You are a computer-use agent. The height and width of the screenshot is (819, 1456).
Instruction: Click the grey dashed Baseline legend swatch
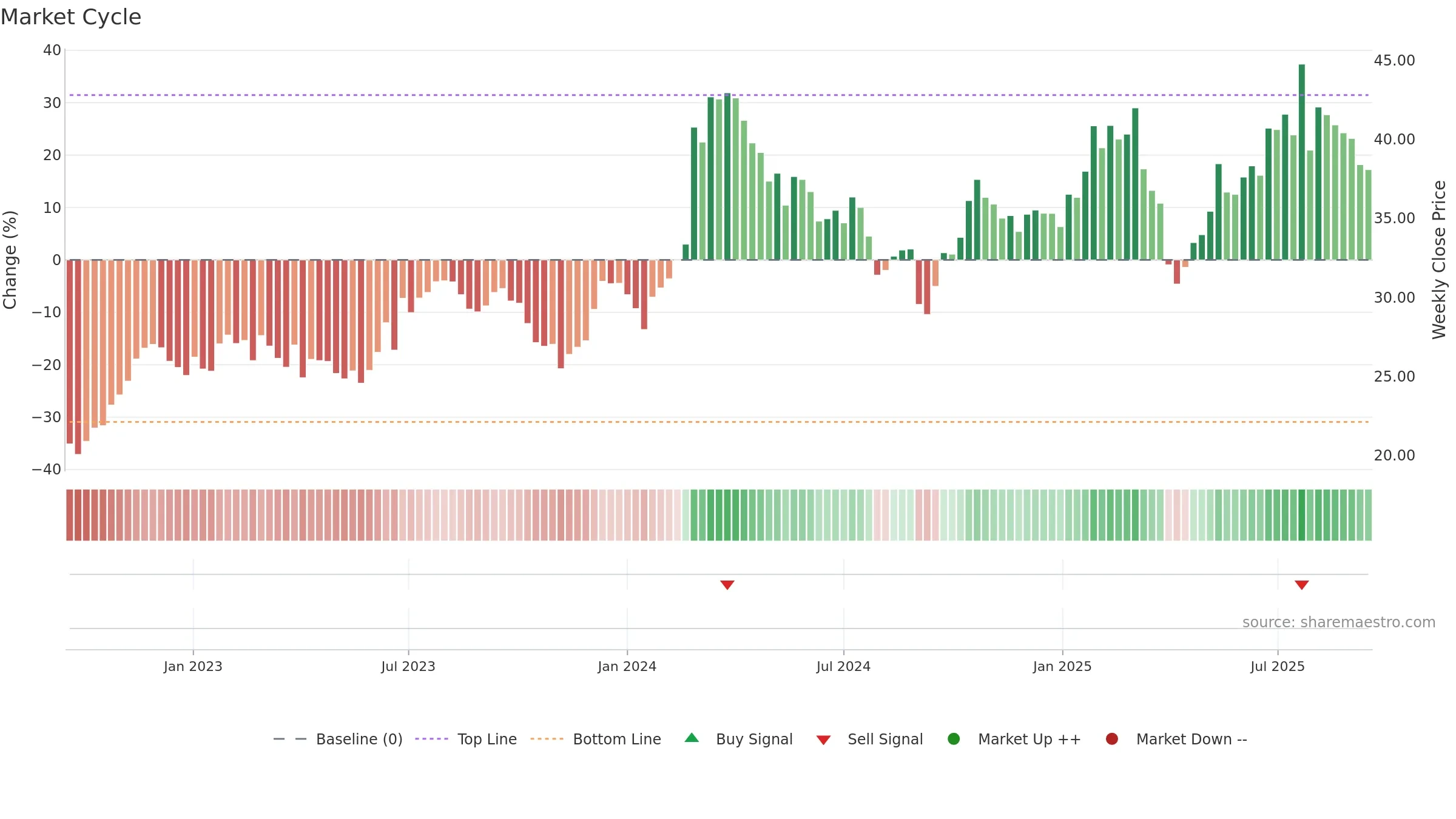[290, 739]
